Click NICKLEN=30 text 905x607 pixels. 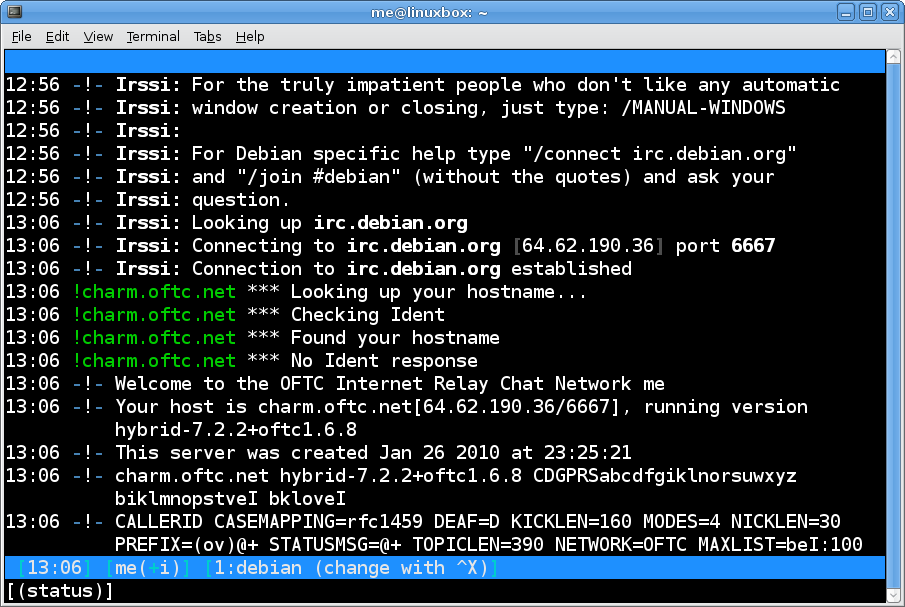click(x=786, y=522)
